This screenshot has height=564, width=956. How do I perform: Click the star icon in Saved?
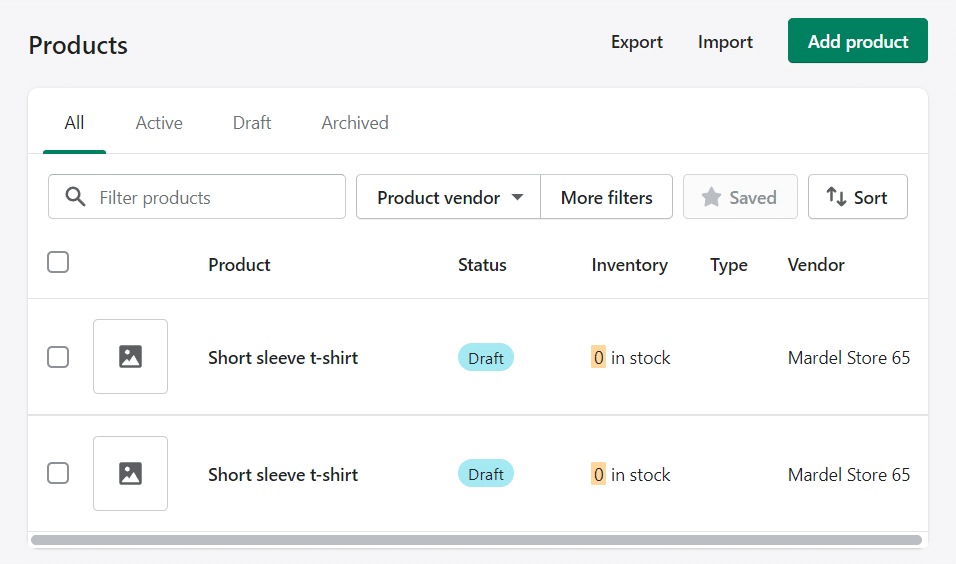(711, 197)
